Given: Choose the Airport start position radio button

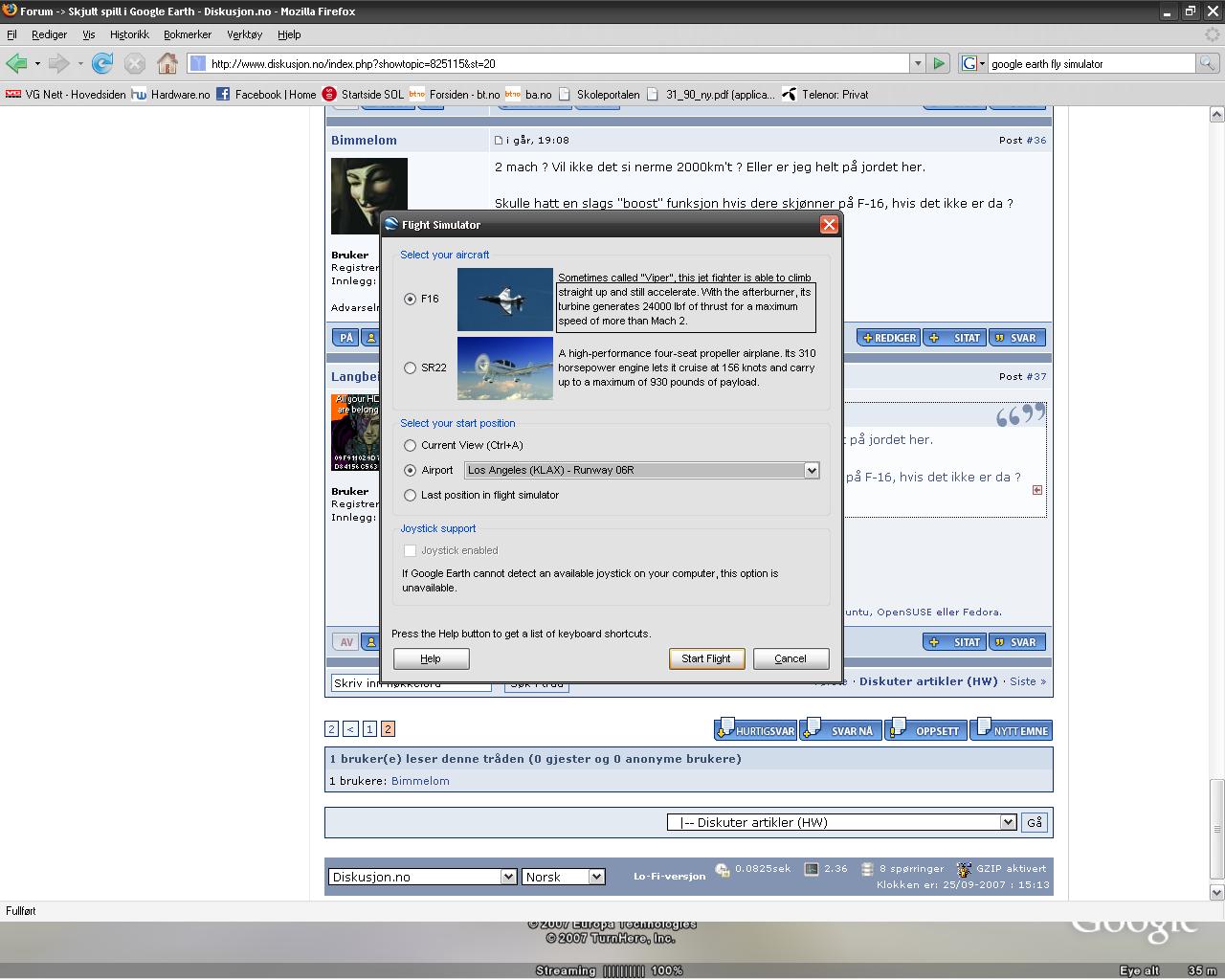Looking at the screenshot, I should tap(411, 470).
